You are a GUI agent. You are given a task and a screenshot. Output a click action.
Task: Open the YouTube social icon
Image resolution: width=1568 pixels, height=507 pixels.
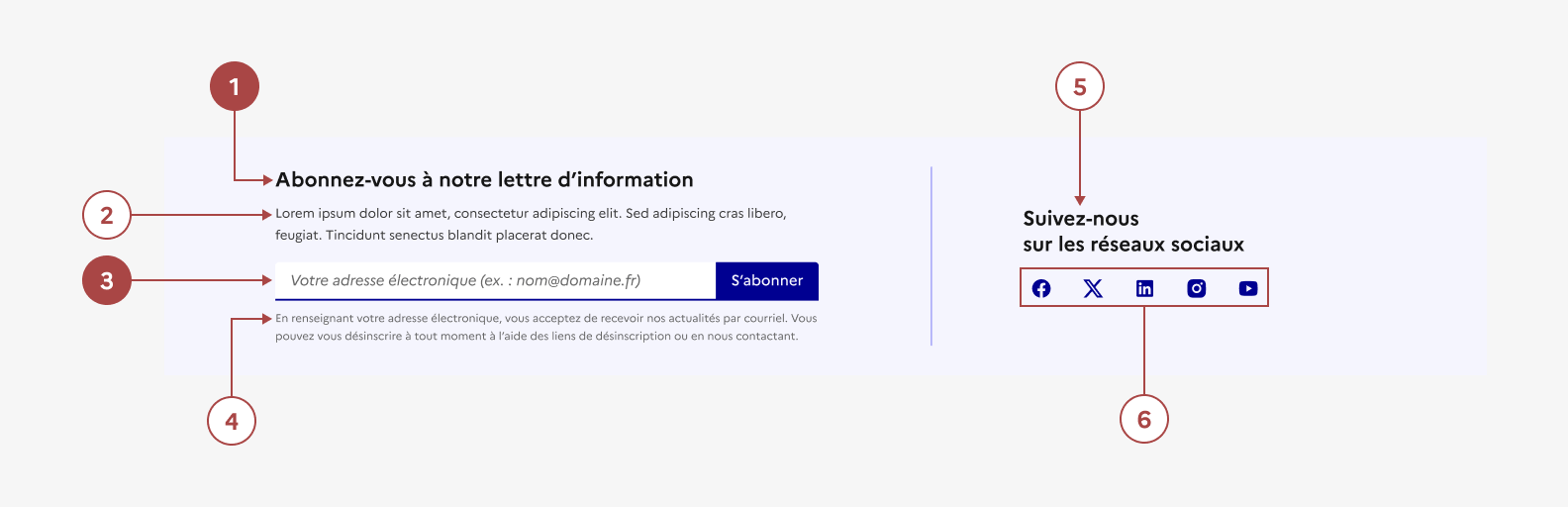1248,288
